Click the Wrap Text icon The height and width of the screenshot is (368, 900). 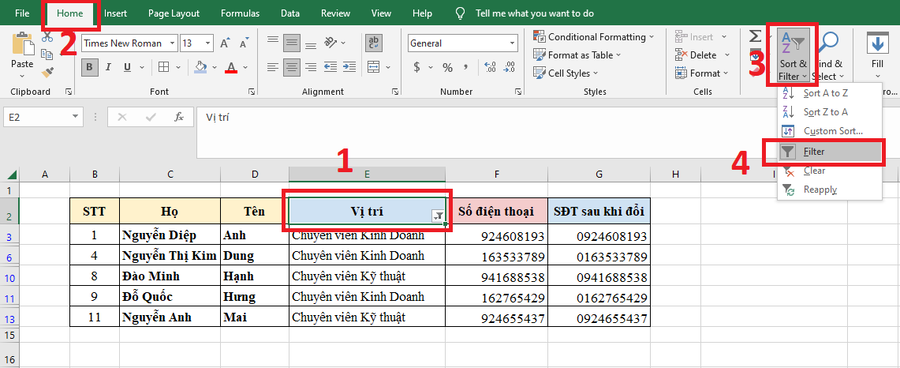point(375,42)
